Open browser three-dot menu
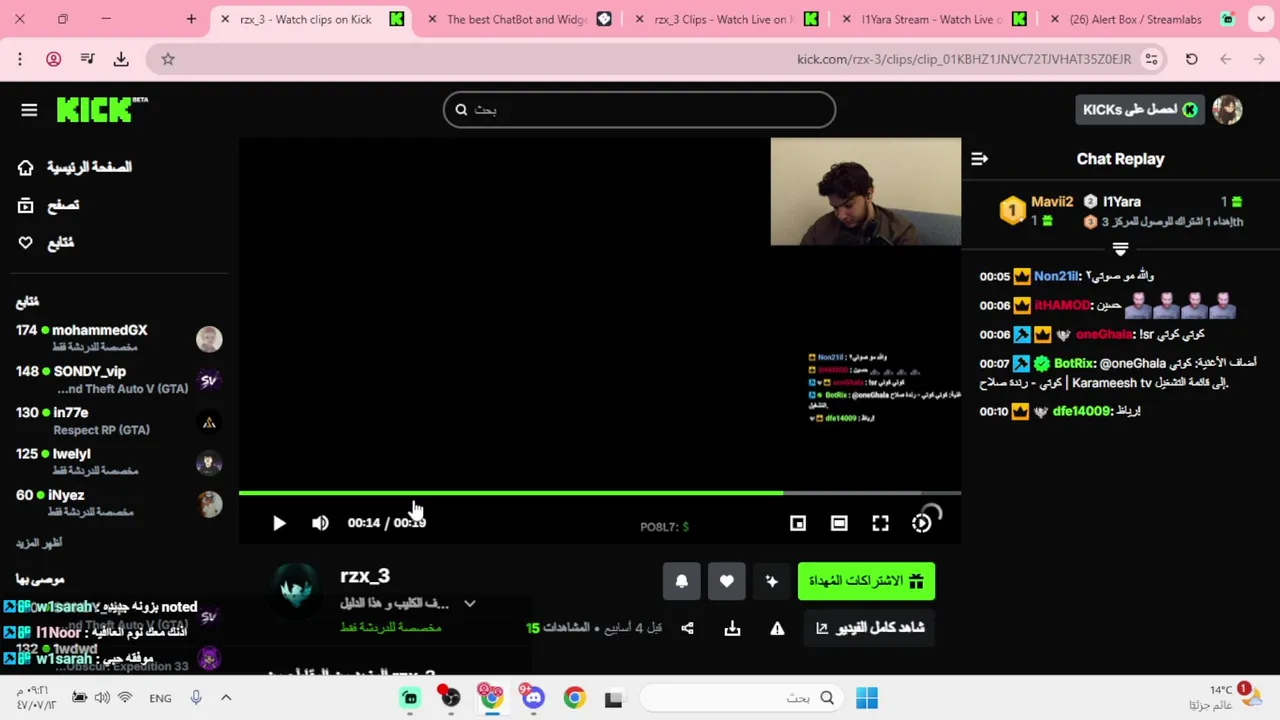The image size is (1280, 720). point(19,59)
